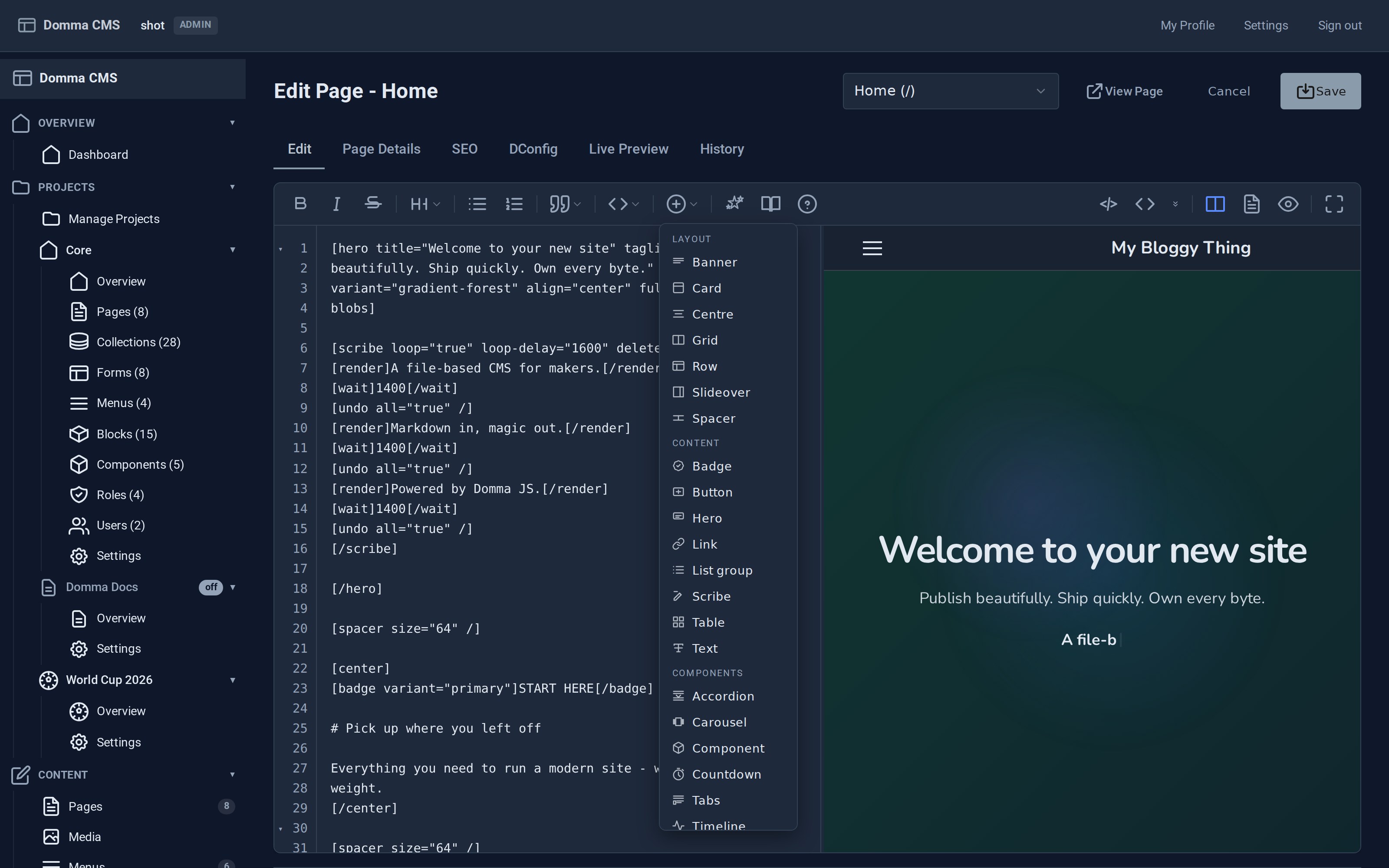Go to My Profile
Screen dimensions: 1389x868
click(x=1187, y=25)
